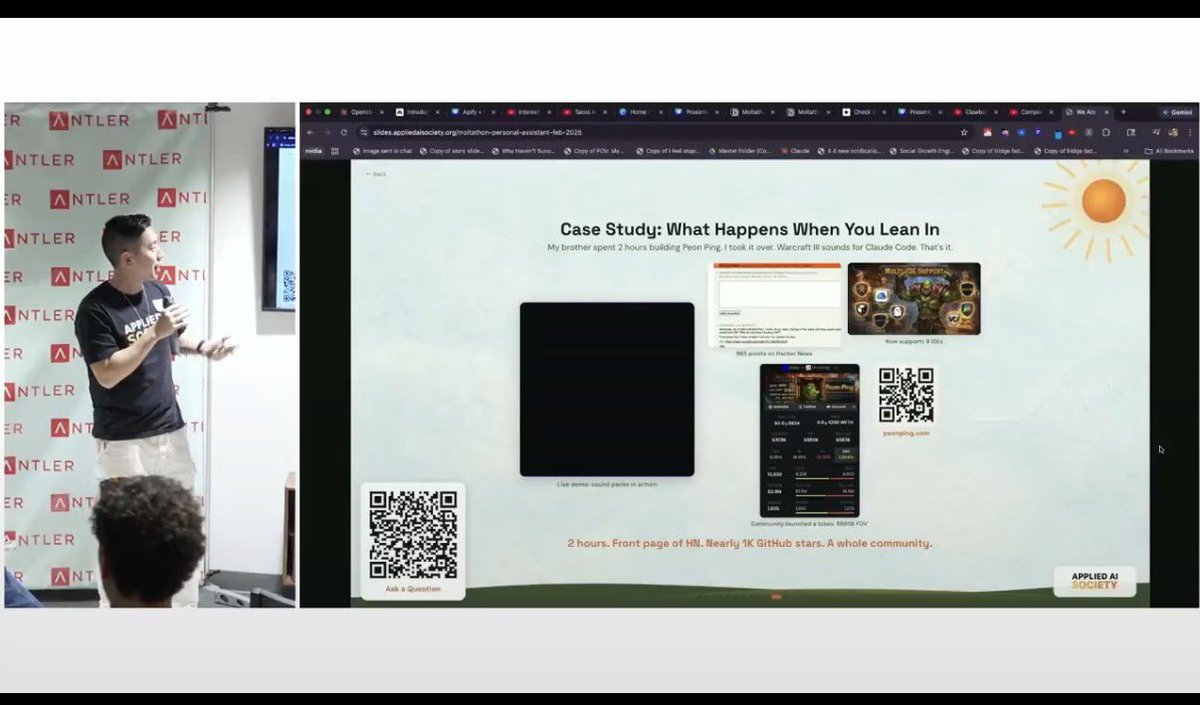This screenshot has height=705, width=1200.
Task: Open the community token dashboard screenshot
Action: coord(809,440)
